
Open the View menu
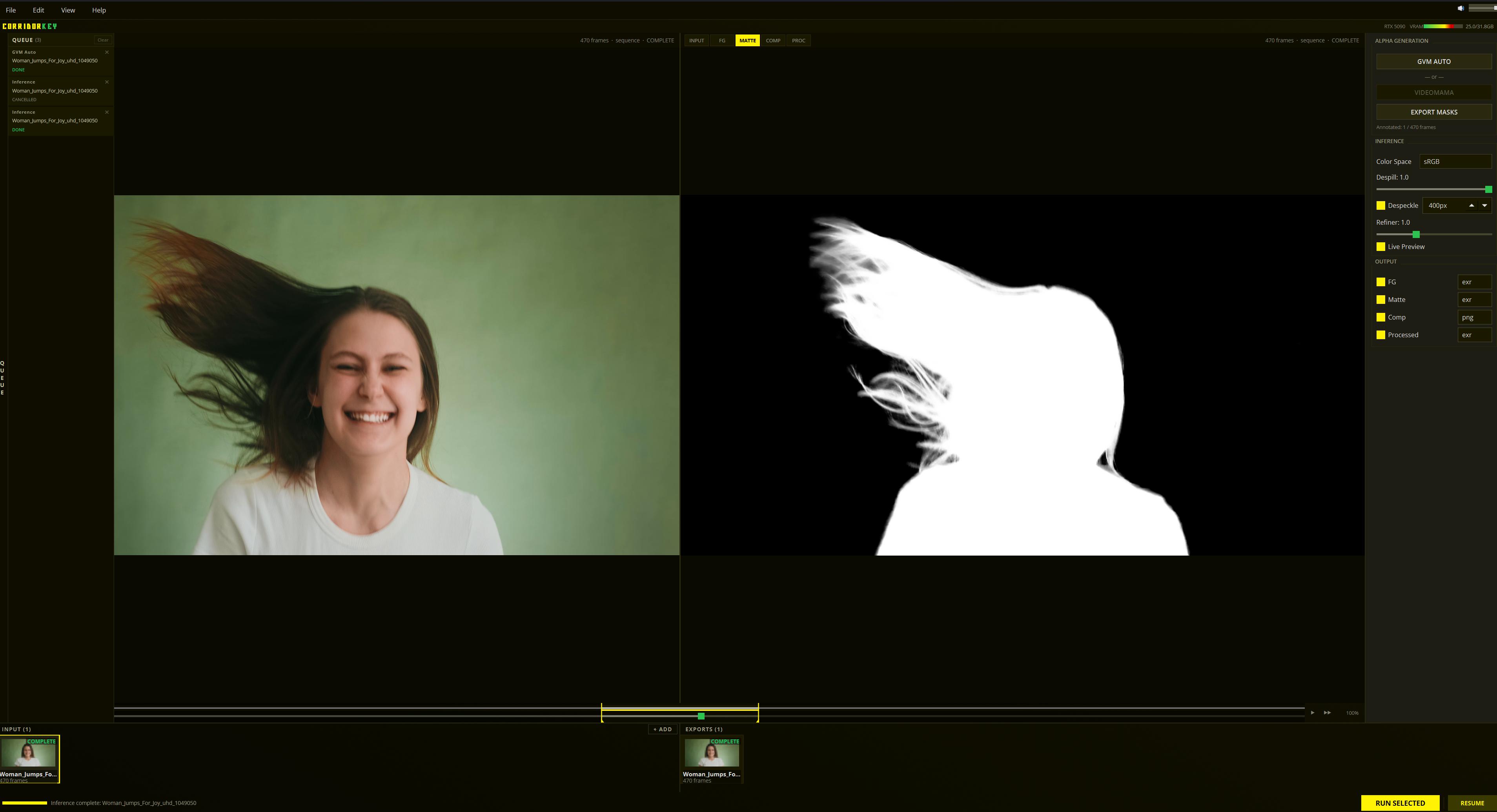coord(68,10)
